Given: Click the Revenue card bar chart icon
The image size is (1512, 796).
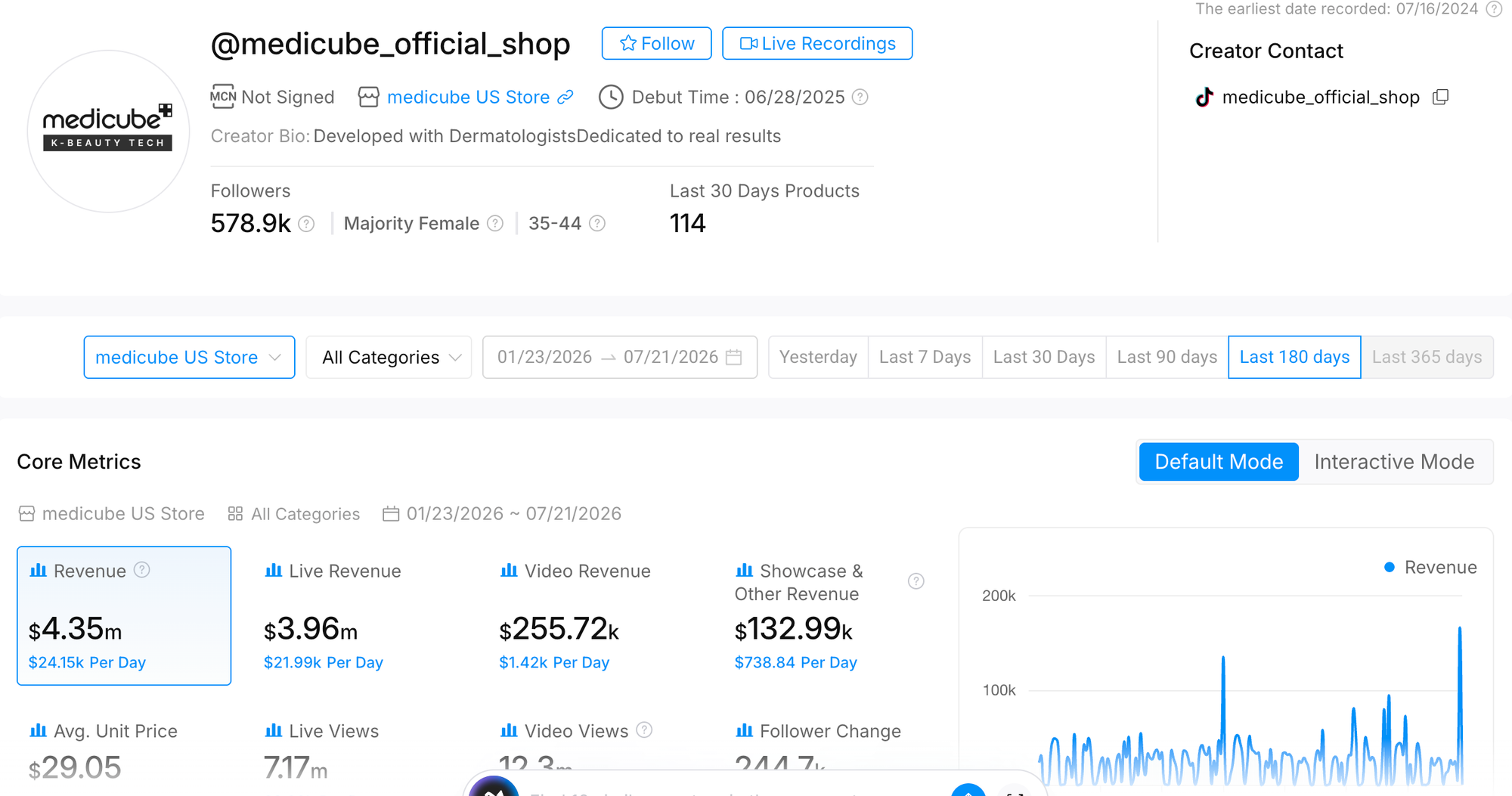Looking at the screenshot, I should point(38,571).
